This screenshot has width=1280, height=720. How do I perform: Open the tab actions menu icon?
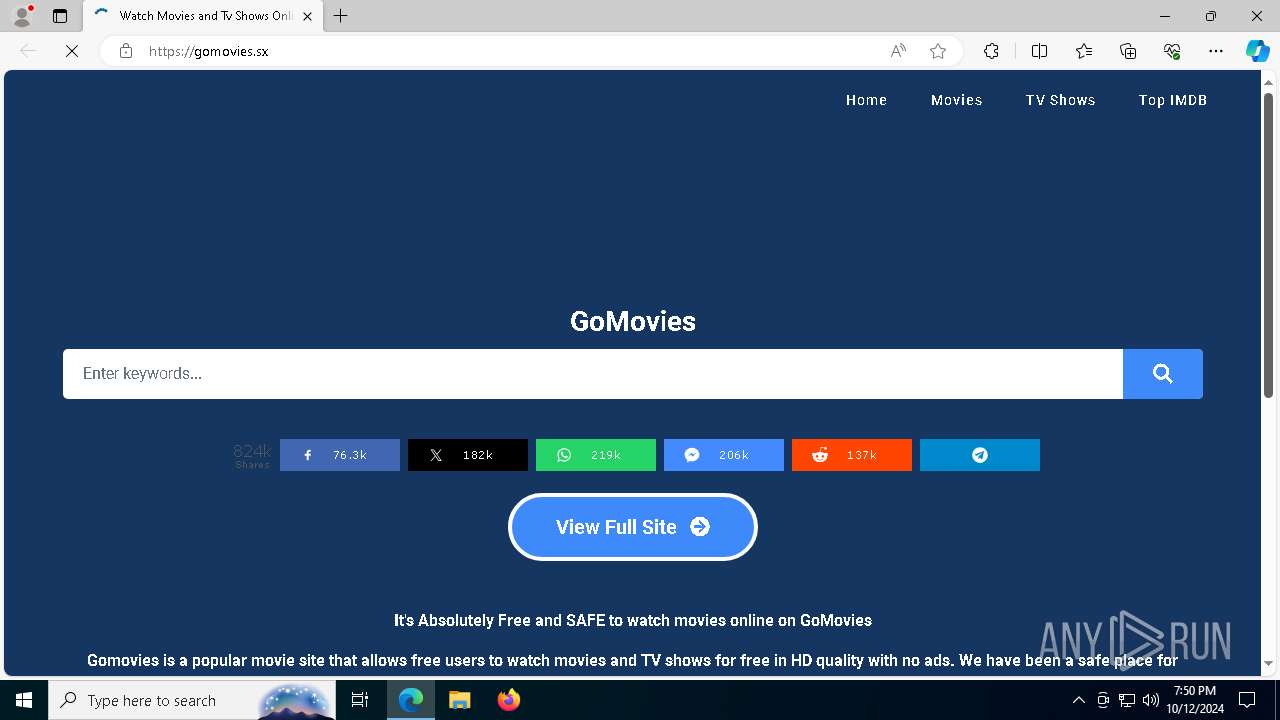tap(60, 16)
